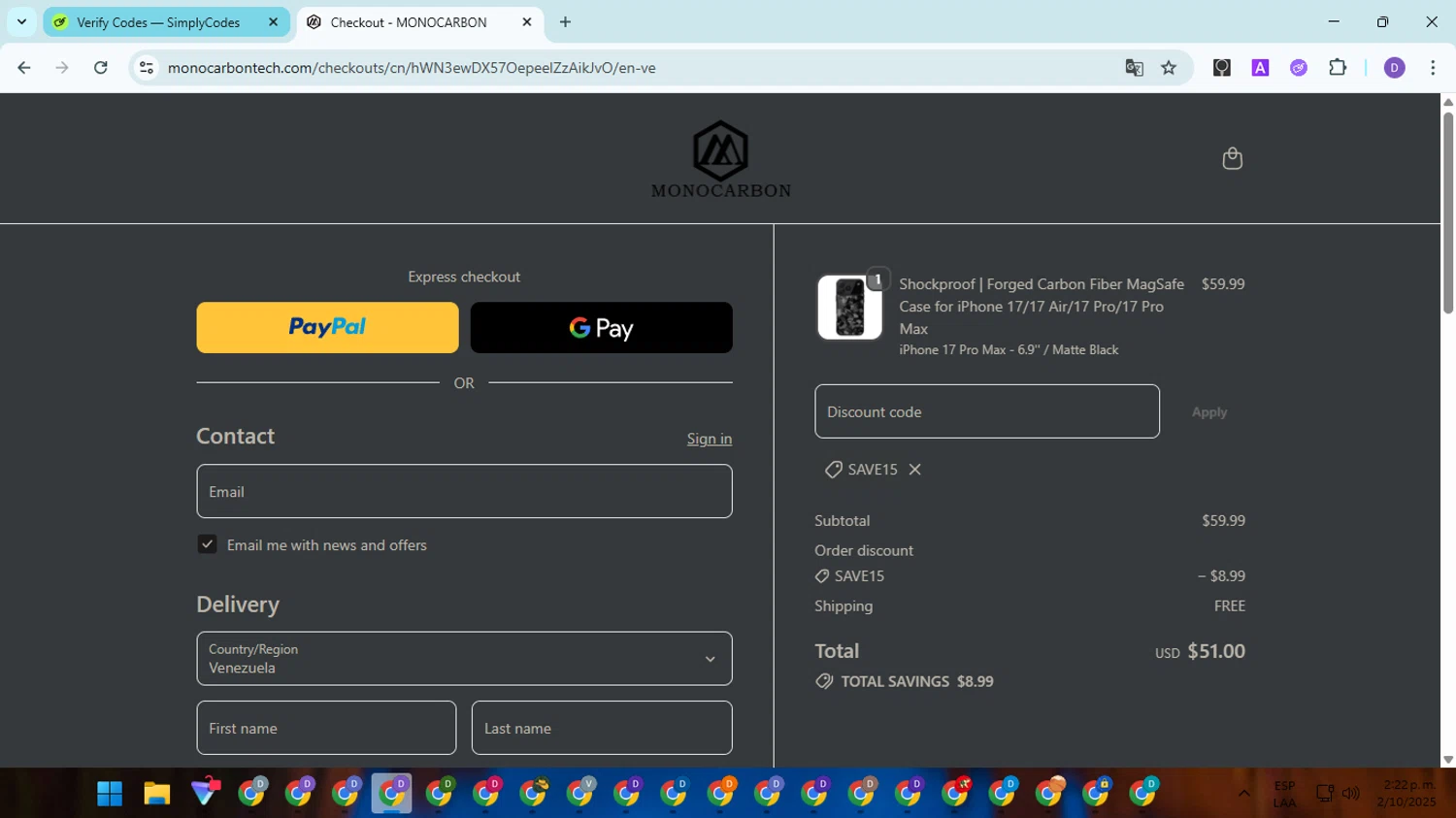This screenshot has width=1456, height=818.
Task: Click the address bar URL
Action: pyautogui.click(x=412, y=68)
